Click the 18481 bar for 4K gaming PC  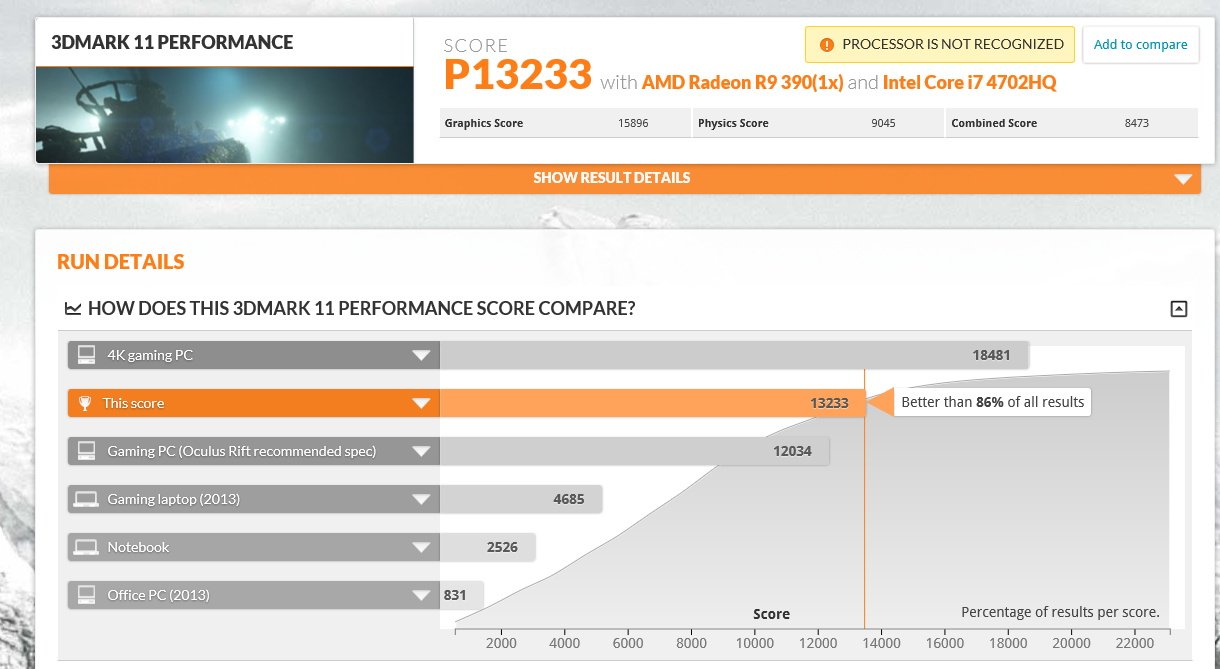click(734, 355)
